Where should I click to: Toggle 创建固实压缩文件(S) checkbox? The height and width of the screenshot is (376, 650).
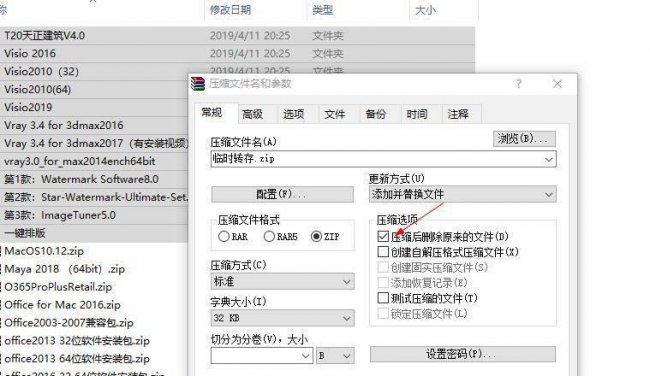pyautogui.click(x=383, y=267)
